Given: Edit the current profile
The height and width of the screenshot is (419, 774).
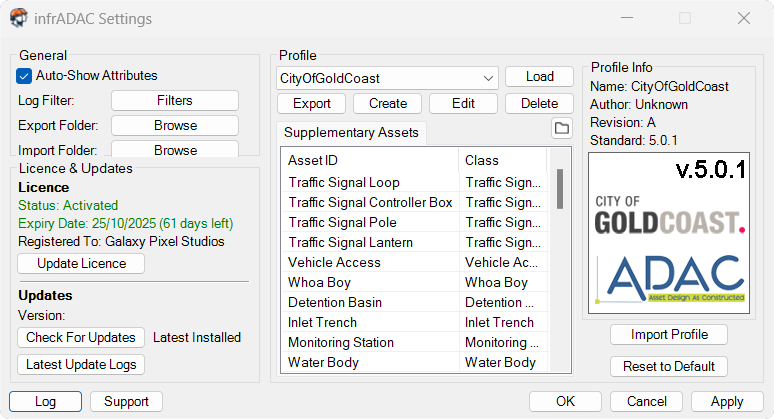Looking at the screenshot, I should point(463,104).
